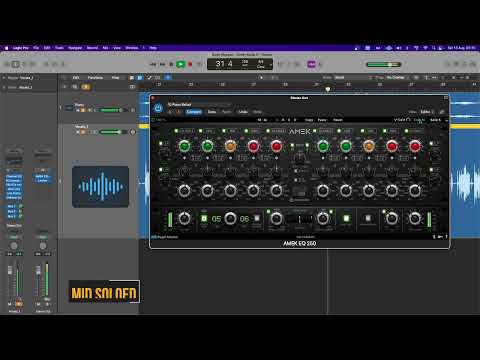Open the EQ Piano Default preset dropdown
This screenshot has width=480, height=360.
[x=199, y=105]
